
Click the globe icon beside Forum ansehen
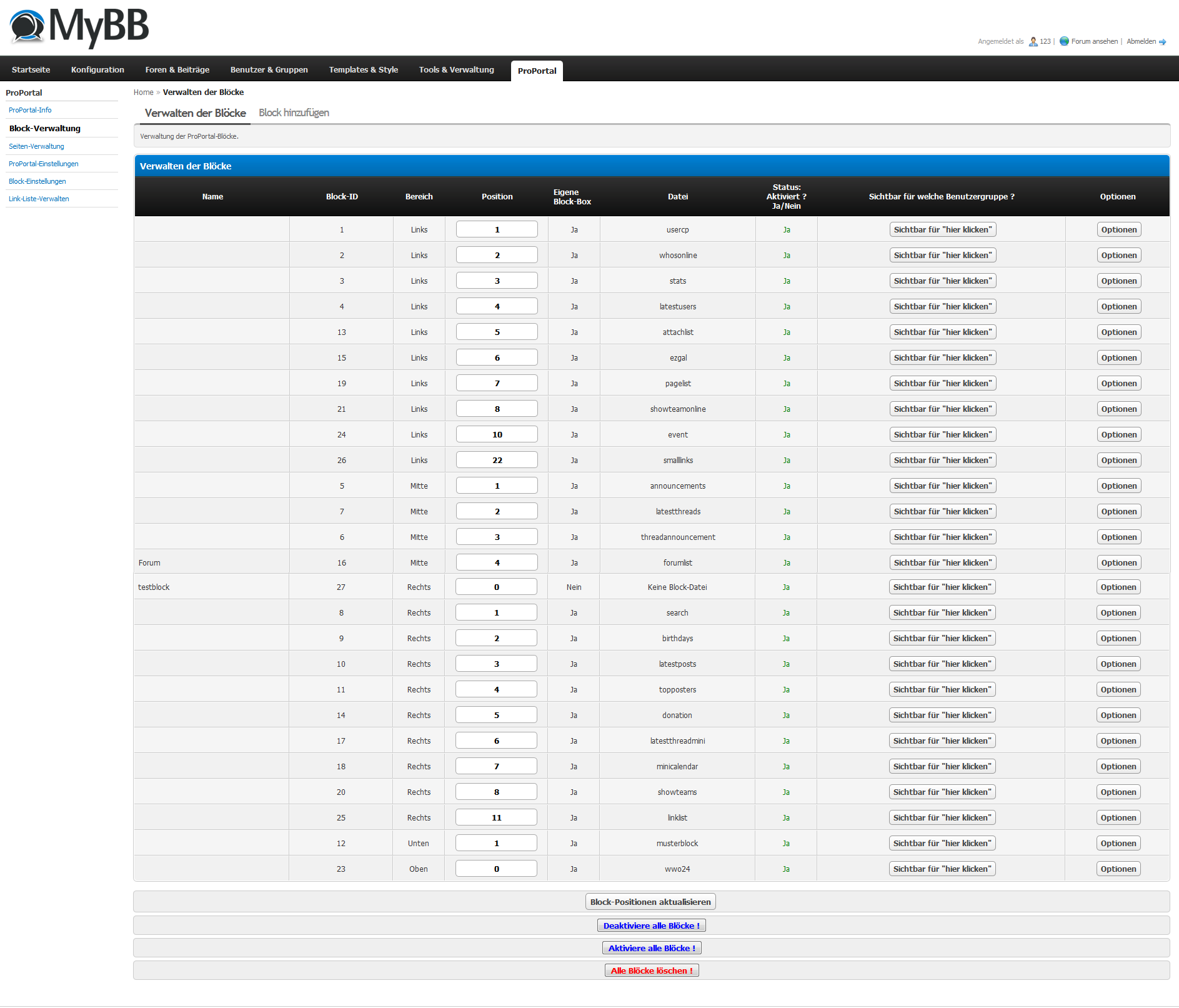pos(1064,41)
